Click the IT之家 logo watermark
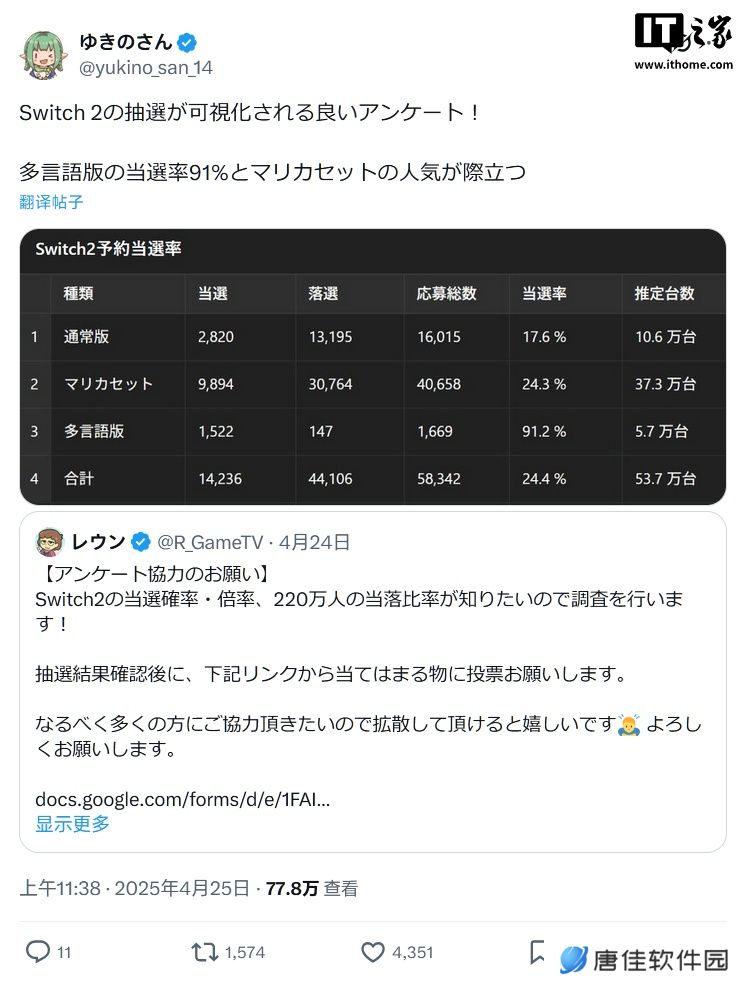 [x=684, y=42]
